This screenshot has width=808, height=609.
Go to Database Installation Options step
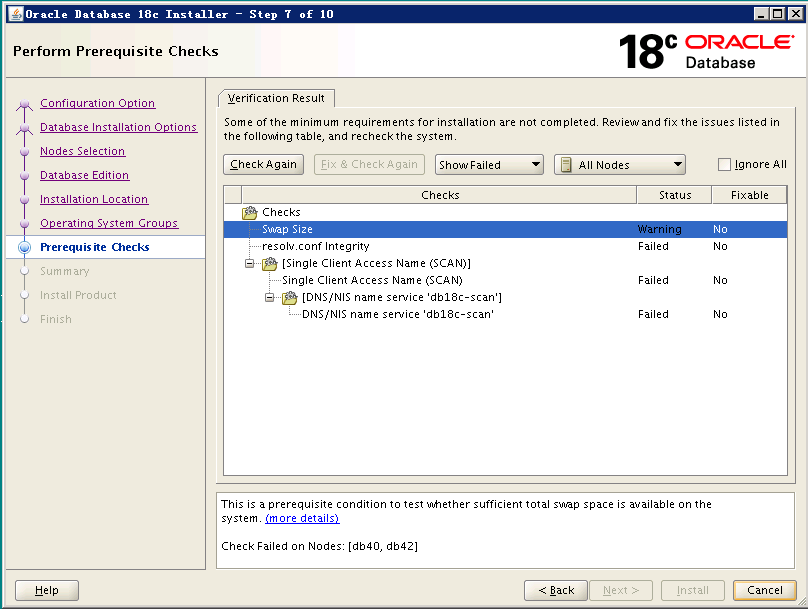tap(119, 127)
